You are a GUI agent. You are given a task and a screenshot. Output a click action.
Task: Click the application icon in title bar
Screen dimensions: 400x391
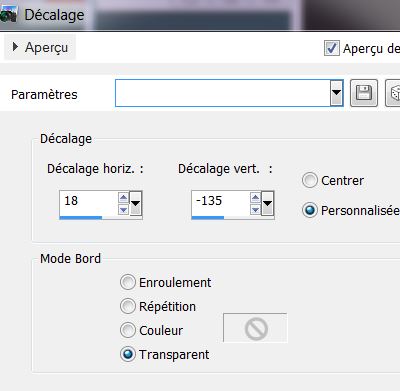8,15
